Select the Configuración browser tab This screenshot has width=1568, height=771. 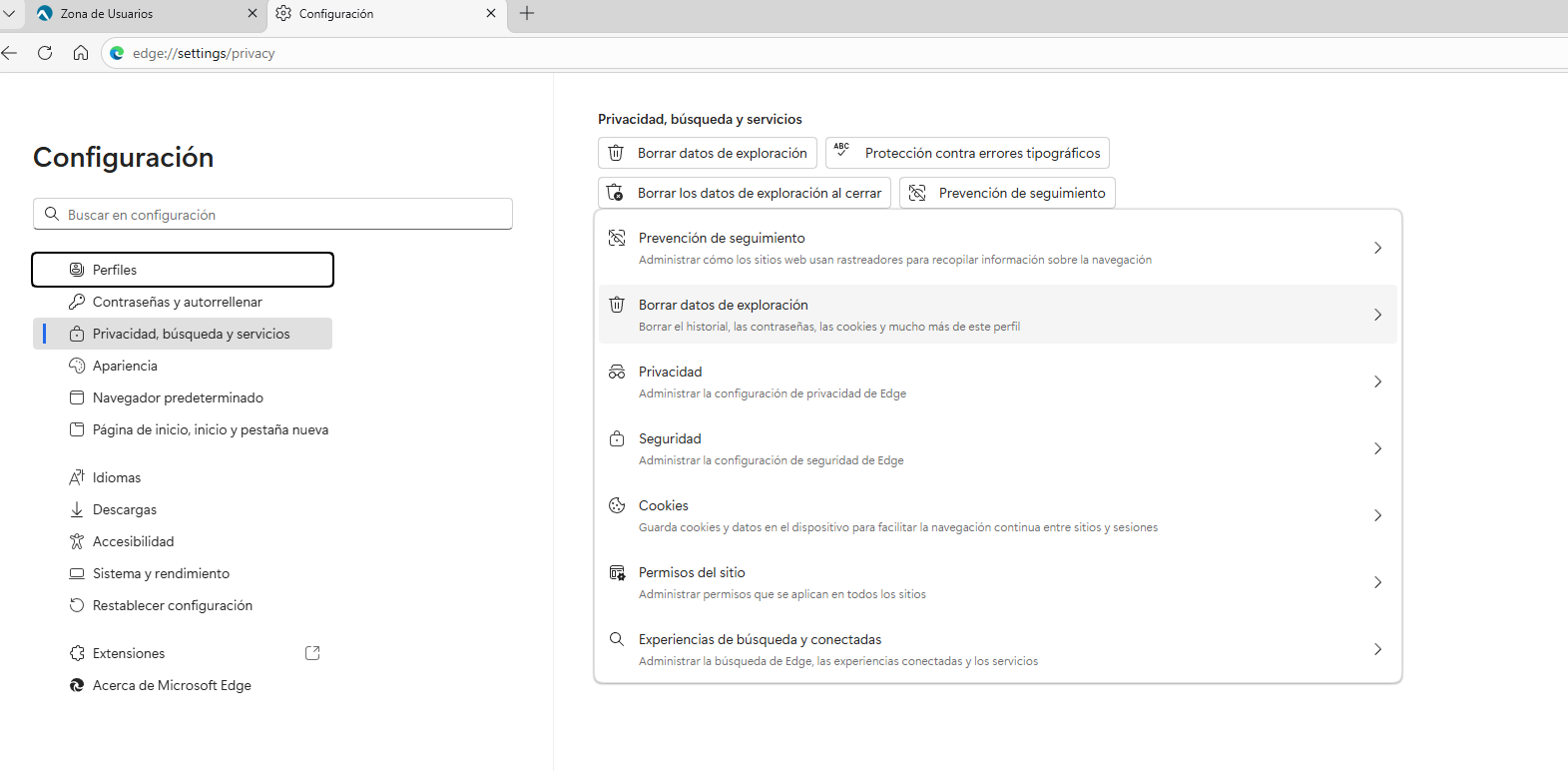point(386,14)
